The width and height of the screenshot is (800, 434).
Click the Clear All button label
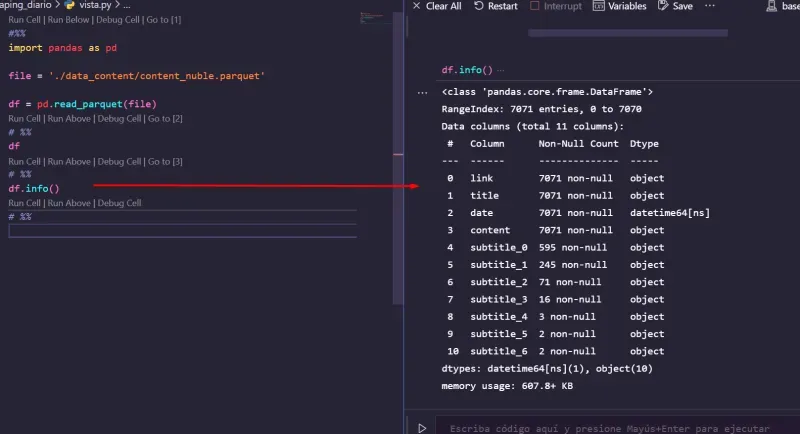443,6
